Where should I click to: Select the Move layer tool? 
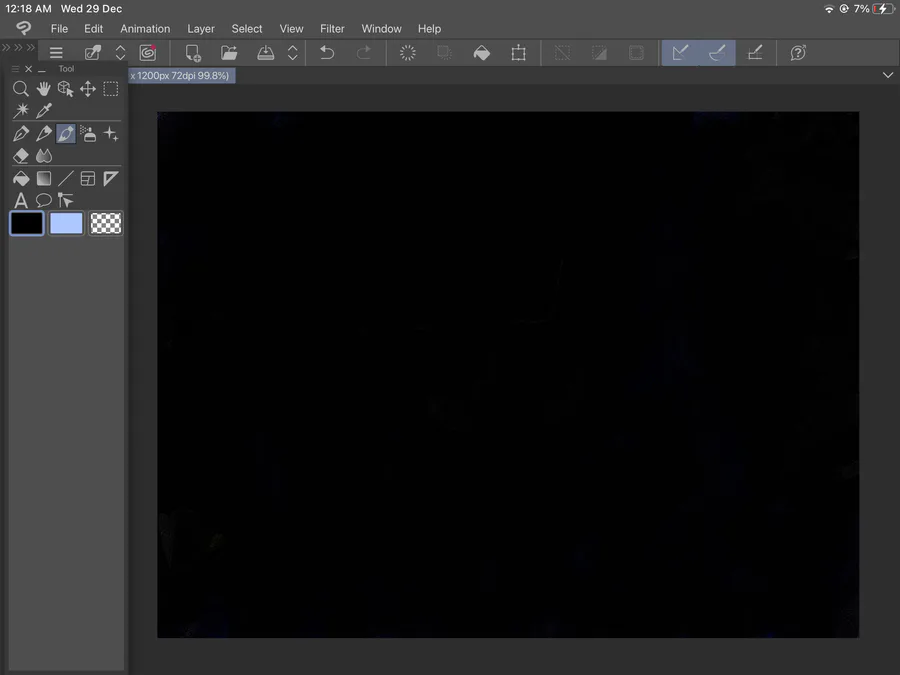(88, 89)
